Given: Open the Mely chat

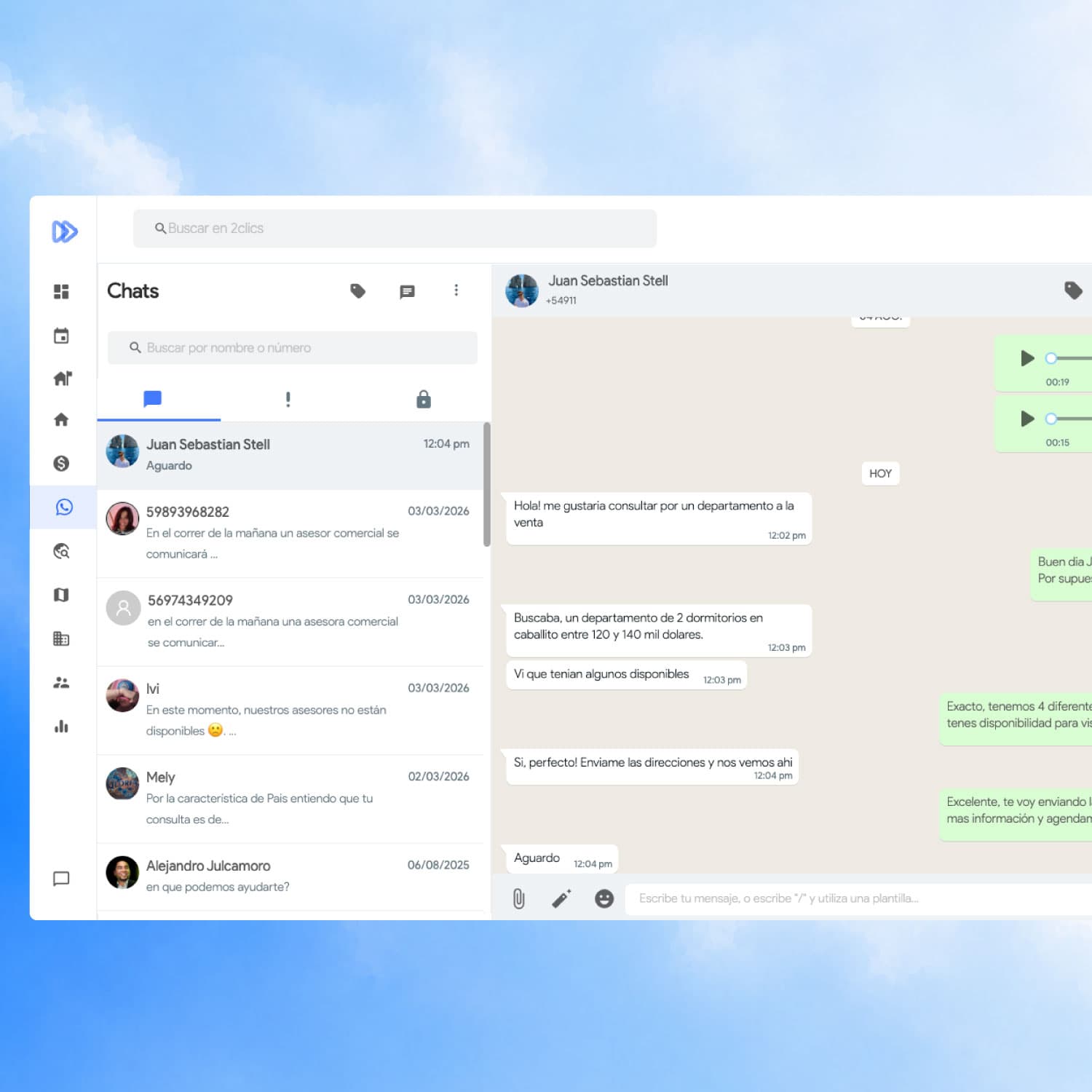Looking at the screenshot, I should click(290, 799).
